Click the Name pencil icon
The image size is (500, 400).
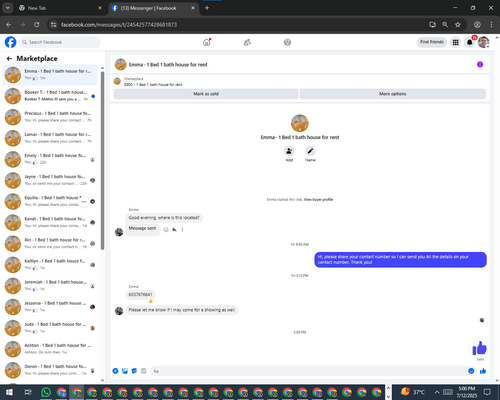click(x=310, y=151)
